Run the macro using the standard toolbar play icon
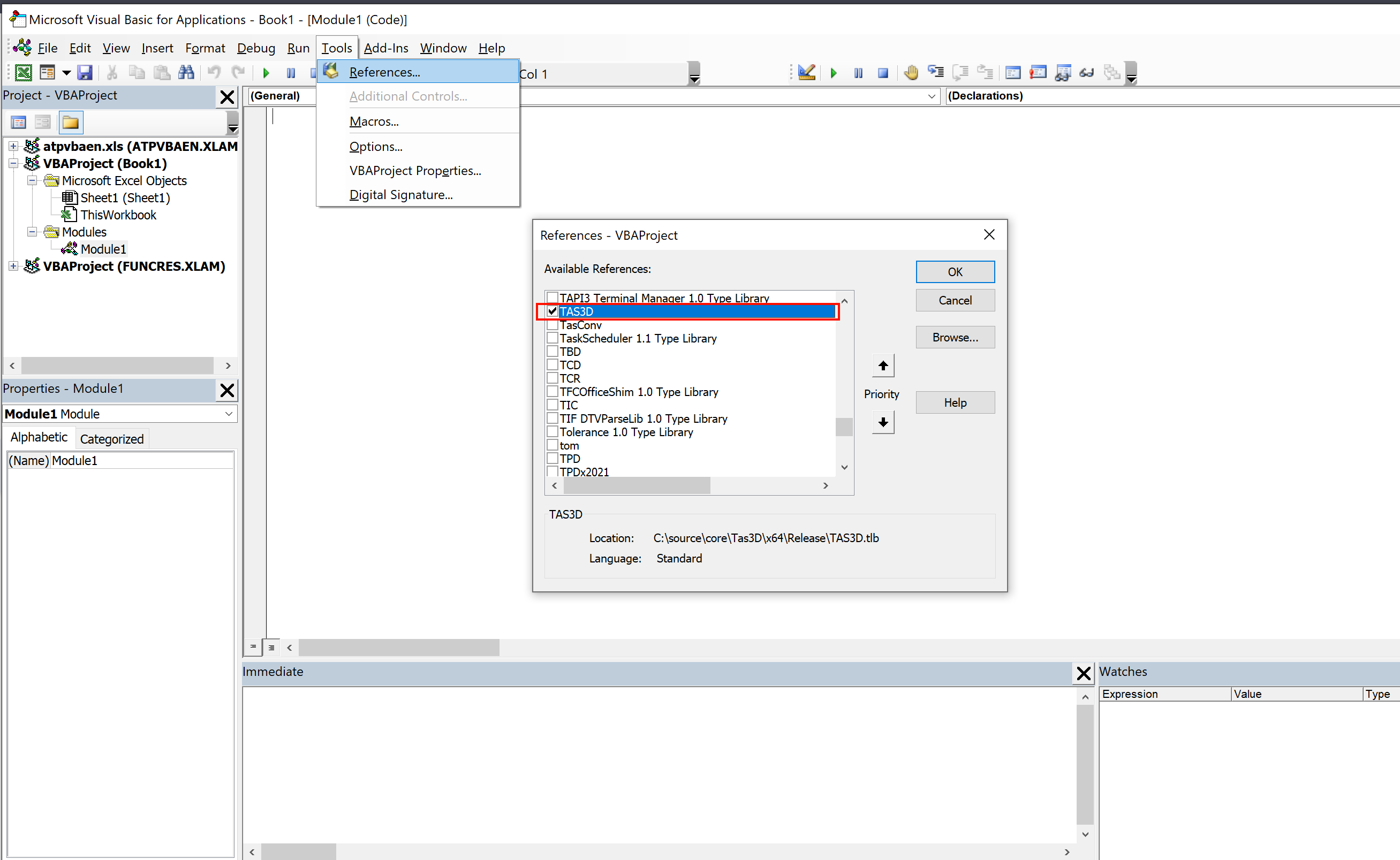The height and width of the screenshot is (860, 1400). pos(266,73)
